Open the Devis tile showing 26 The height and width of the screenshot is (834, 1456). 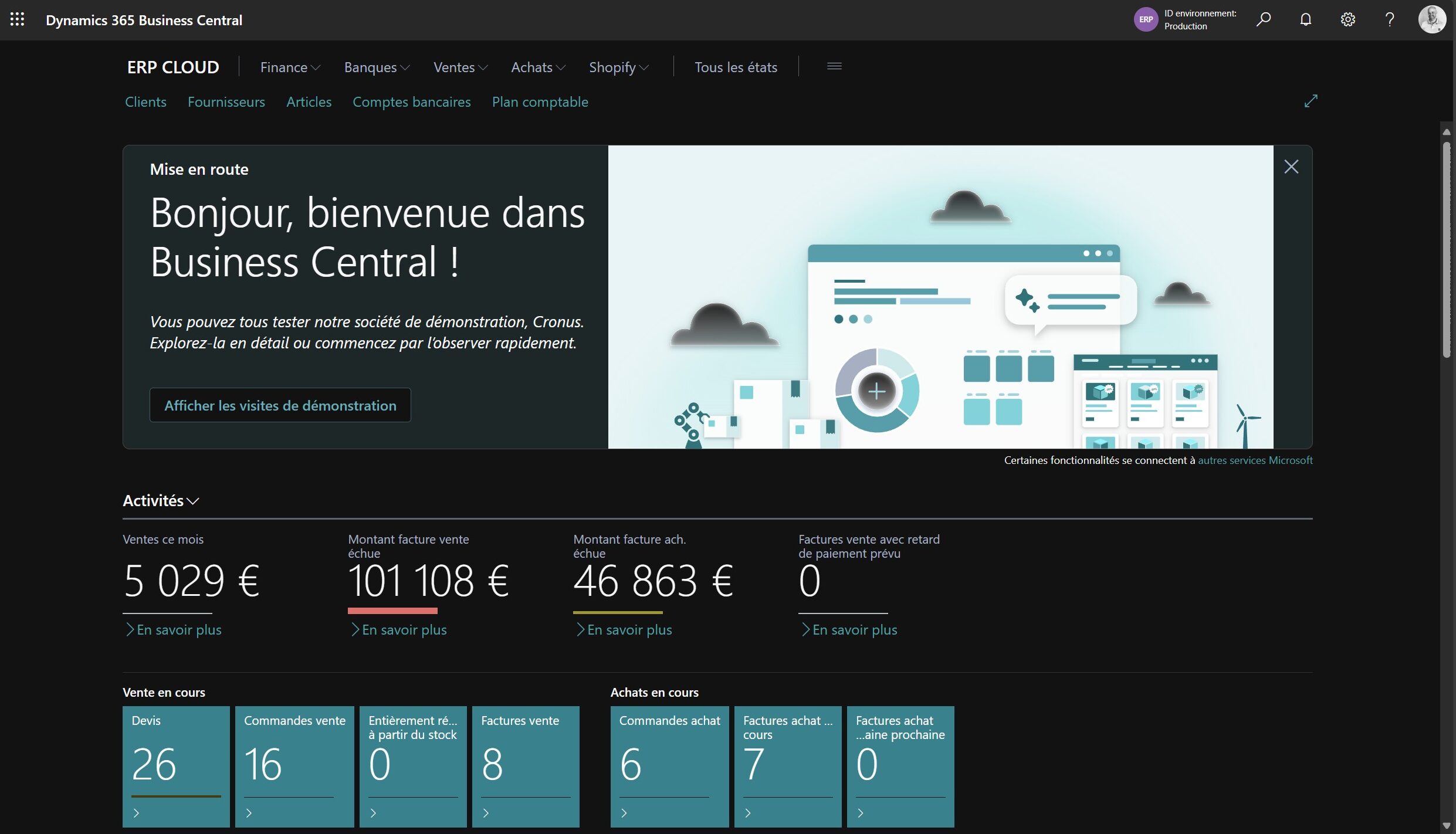(x=176, y=767)
